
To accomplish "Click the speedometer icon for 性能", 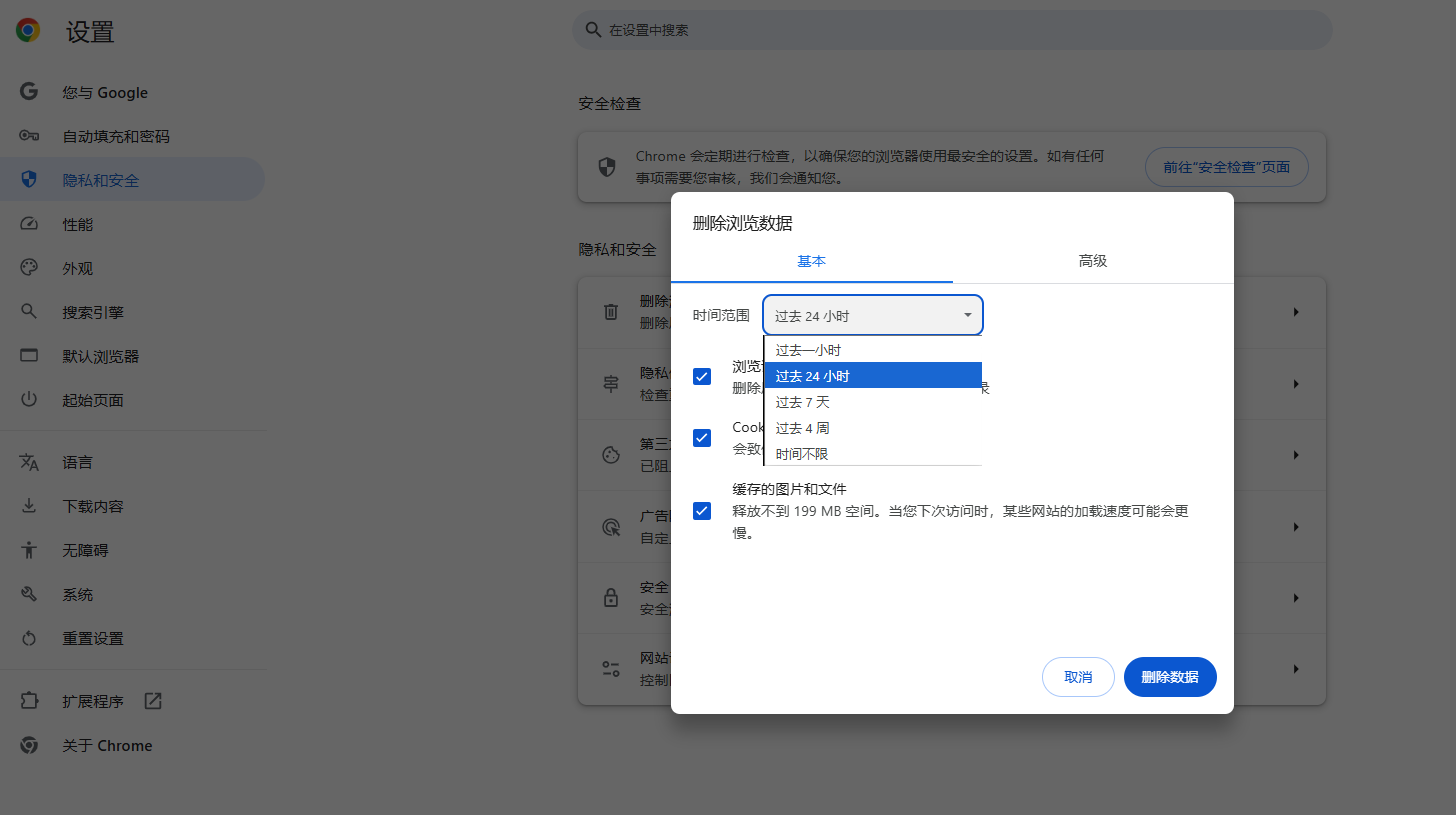I will point(29,224).
